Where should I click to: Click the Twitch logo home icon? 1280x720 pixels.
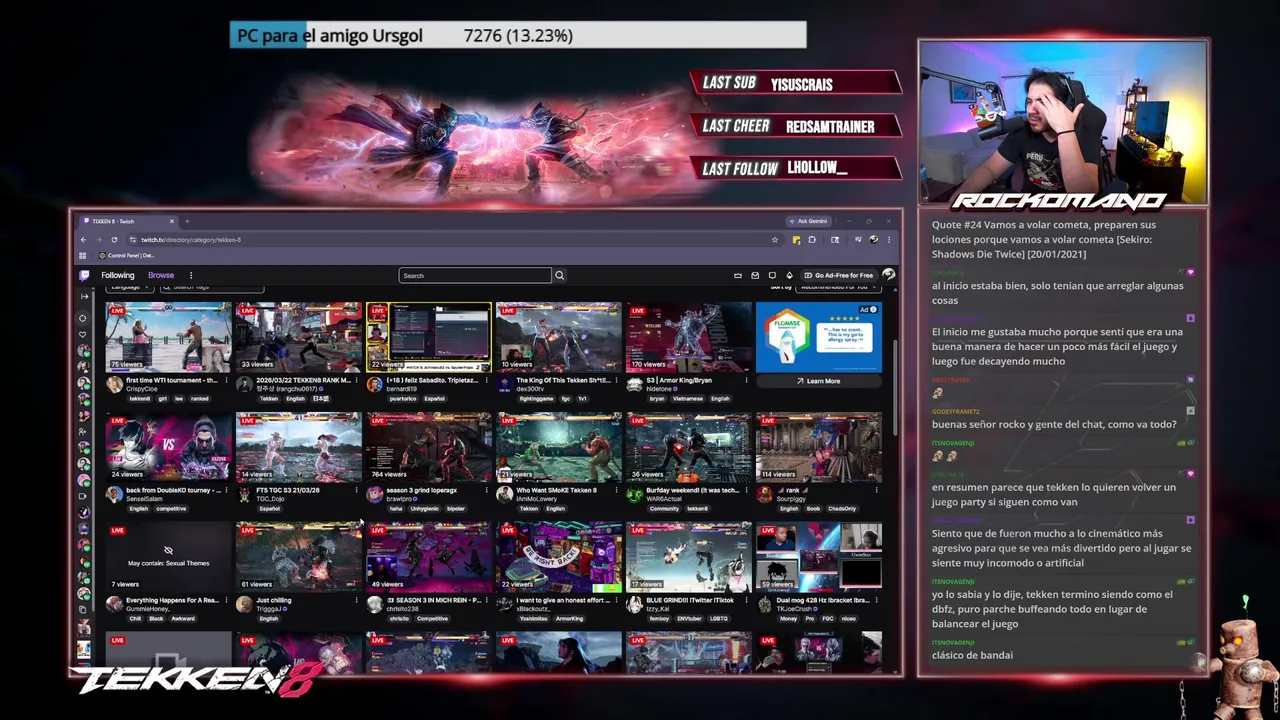tap(84, 275)
